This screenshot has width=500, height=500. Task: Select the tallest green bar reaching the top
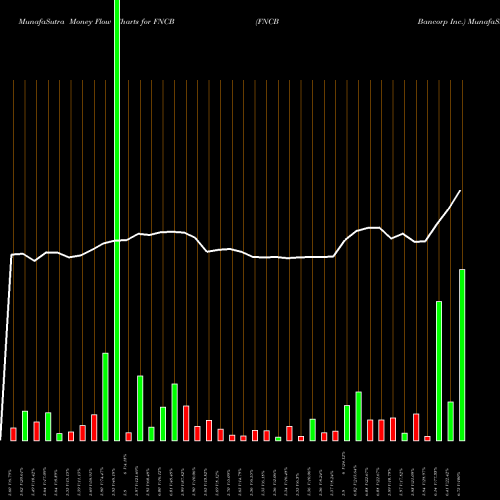117,220
